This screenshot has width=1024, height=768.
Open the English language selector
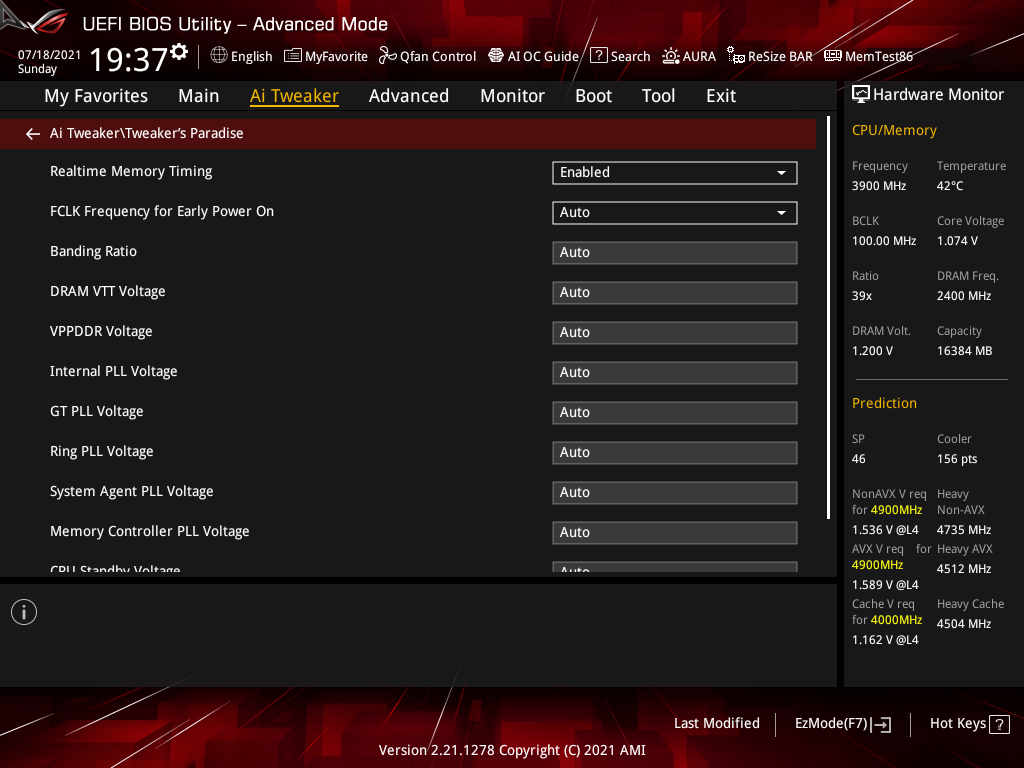241,56
